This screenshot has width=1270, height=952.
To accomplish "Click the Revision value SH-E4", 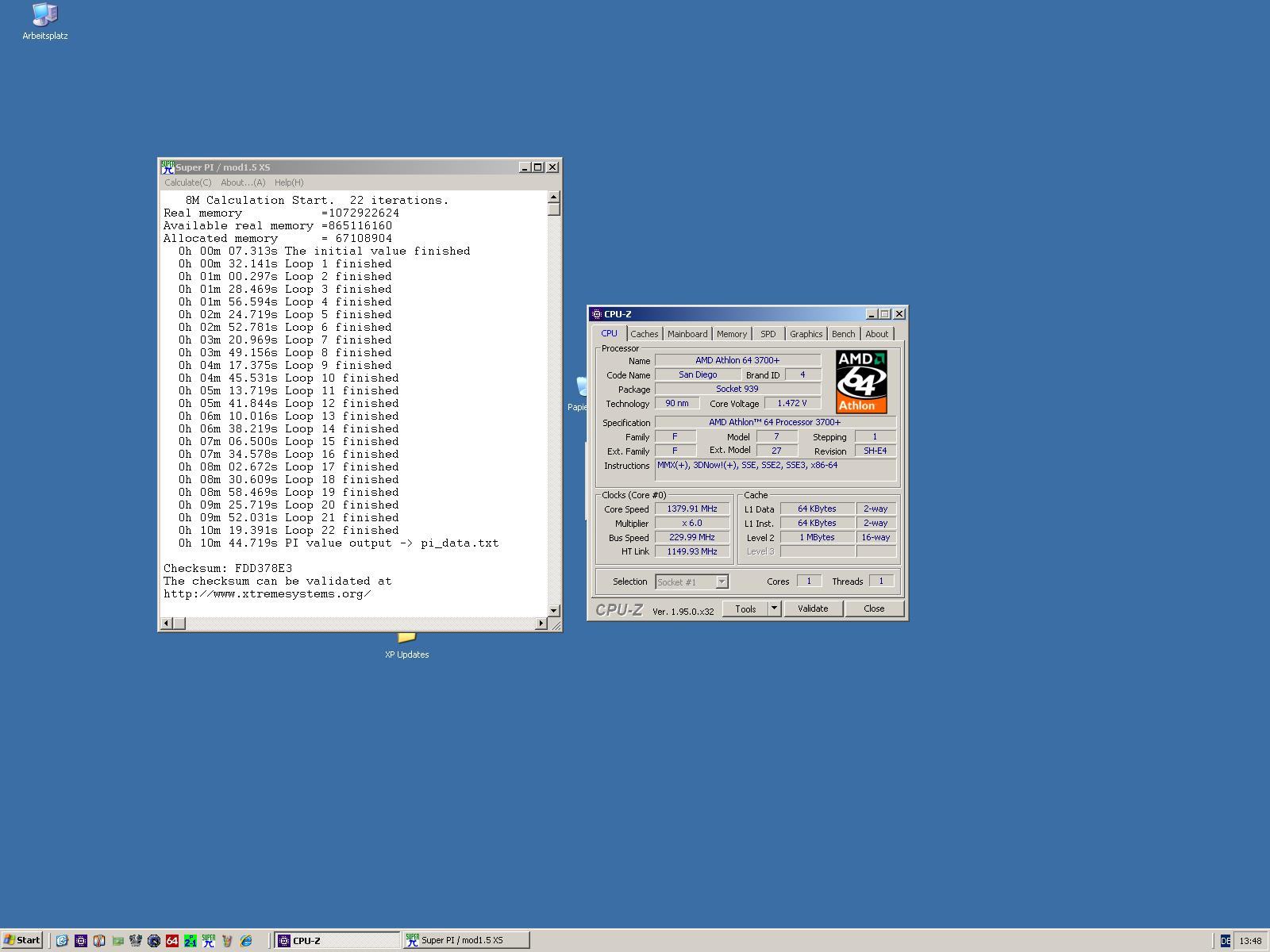I will [876, 451].
